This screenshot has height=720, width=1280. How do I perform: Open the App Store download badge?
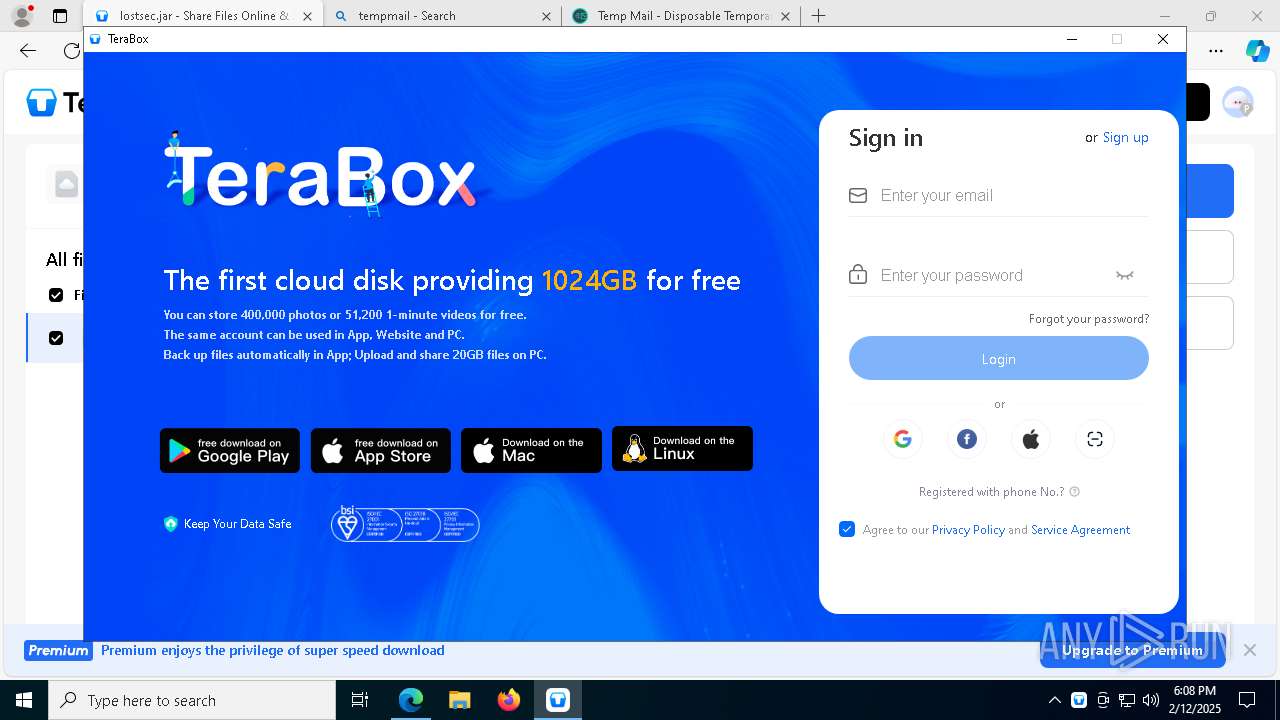[381, 450]
